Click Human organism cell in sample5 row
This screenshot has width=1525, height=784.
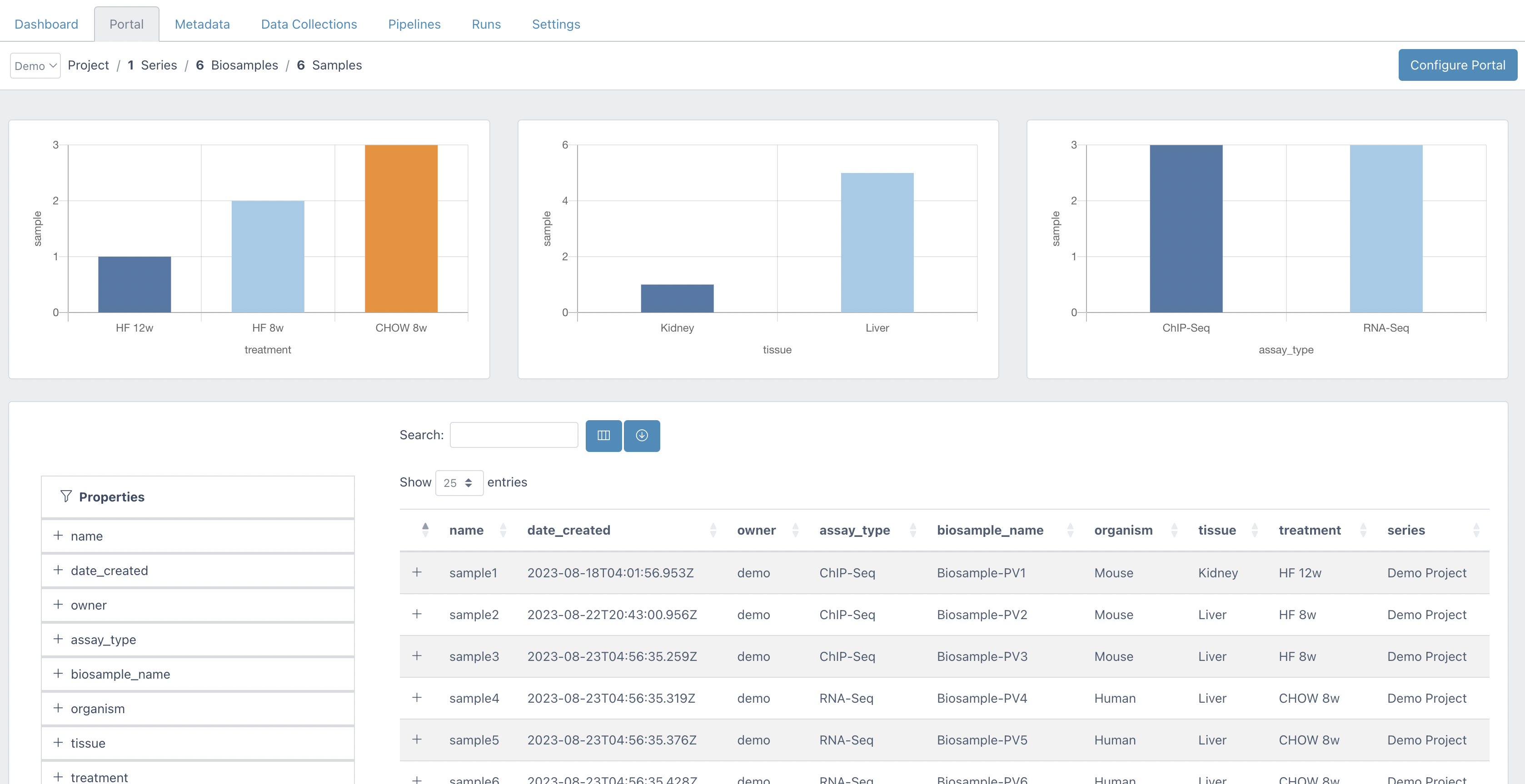click(1115, 740)
